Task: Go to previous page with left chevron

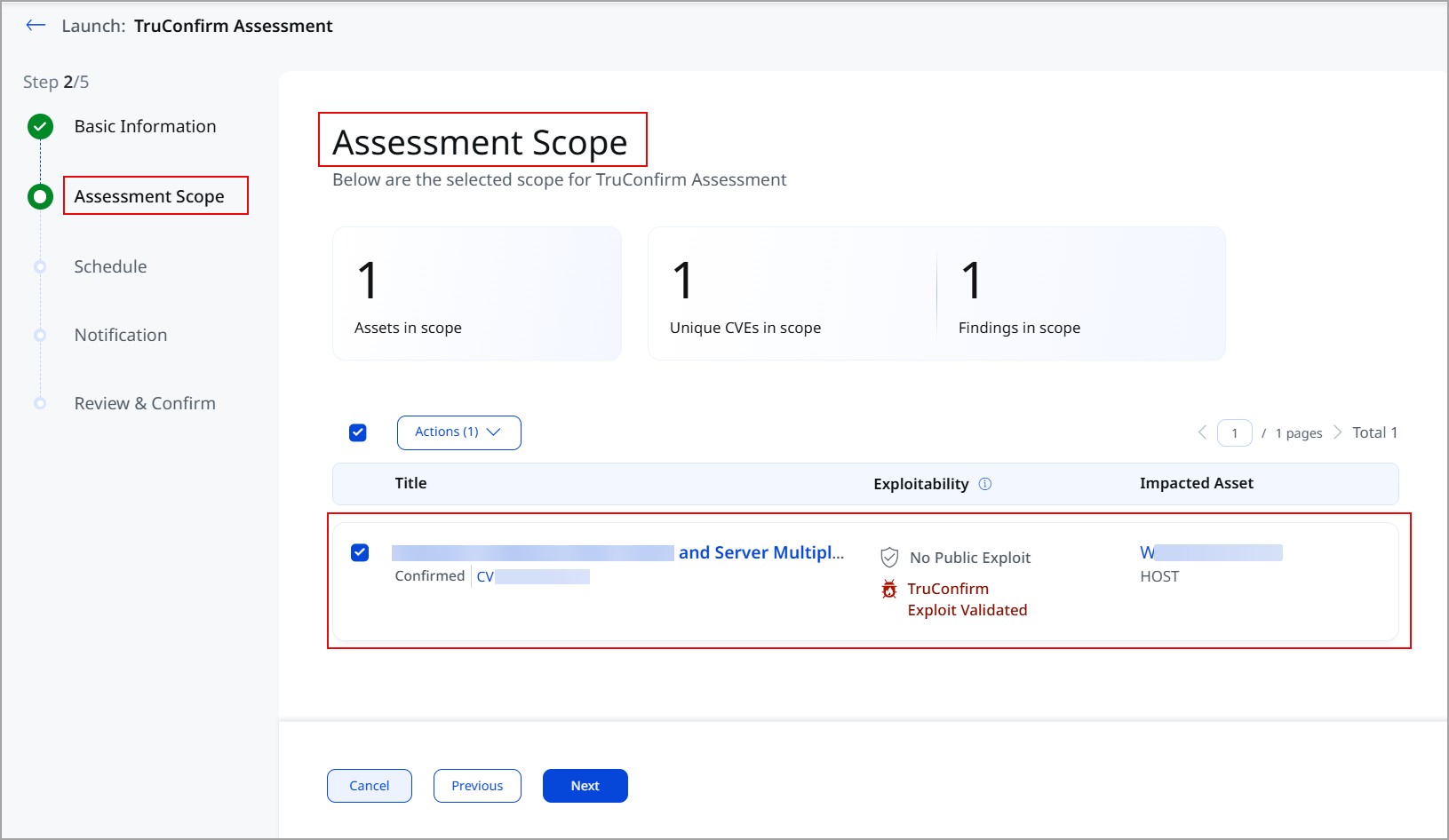Action: click(1202, 432)
